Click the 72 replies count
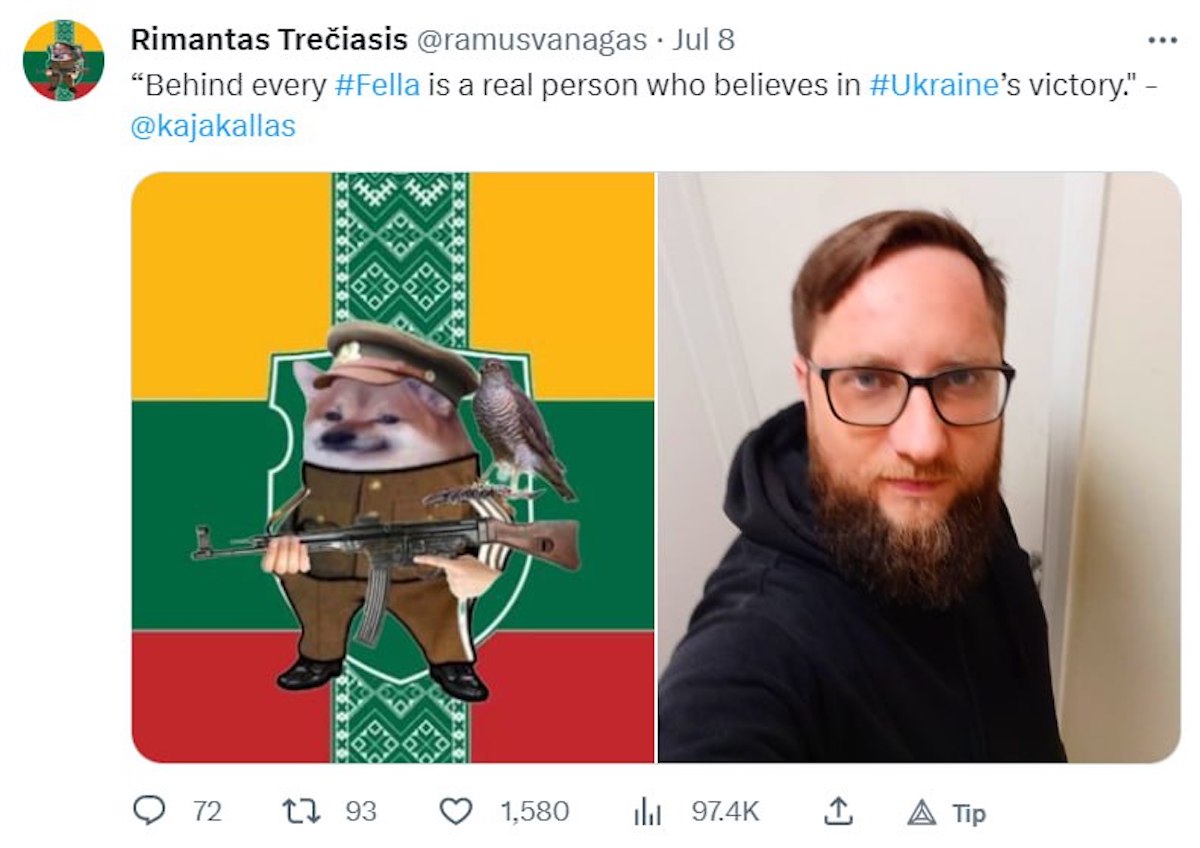The width and height of the screenshot is (1200, 848). 207,811
